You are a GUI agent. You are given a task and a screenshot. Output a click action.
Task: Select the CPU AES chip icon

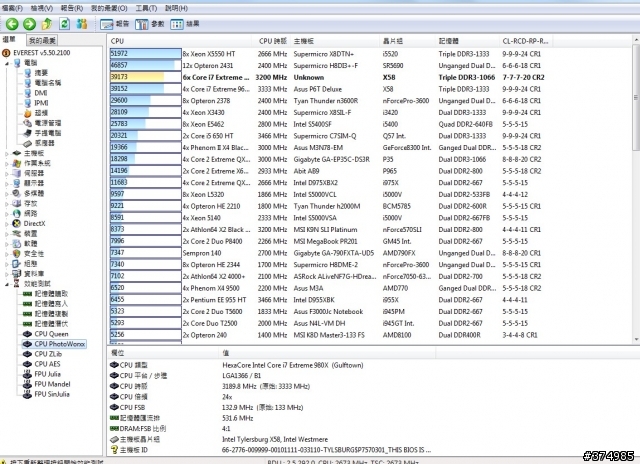click(x=27, y=364)
